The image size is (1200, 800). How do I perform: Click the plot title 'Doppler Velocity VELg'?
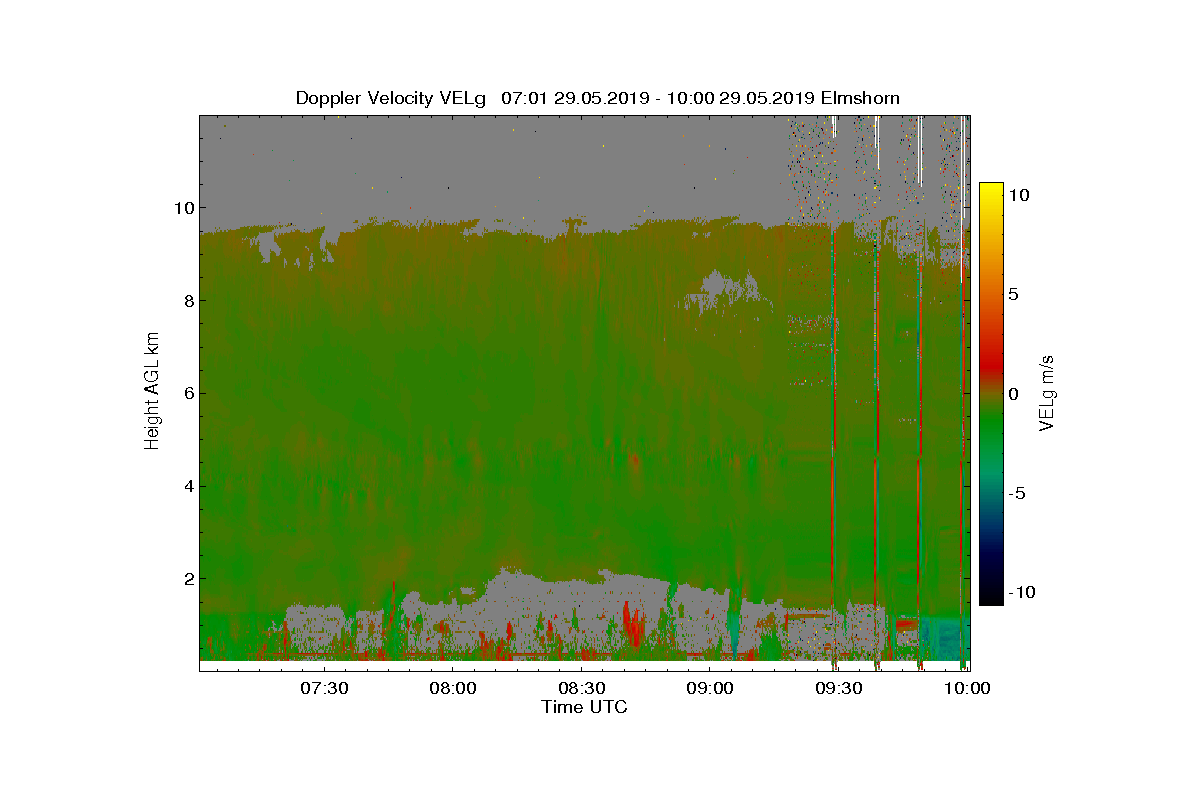point(391,98)
